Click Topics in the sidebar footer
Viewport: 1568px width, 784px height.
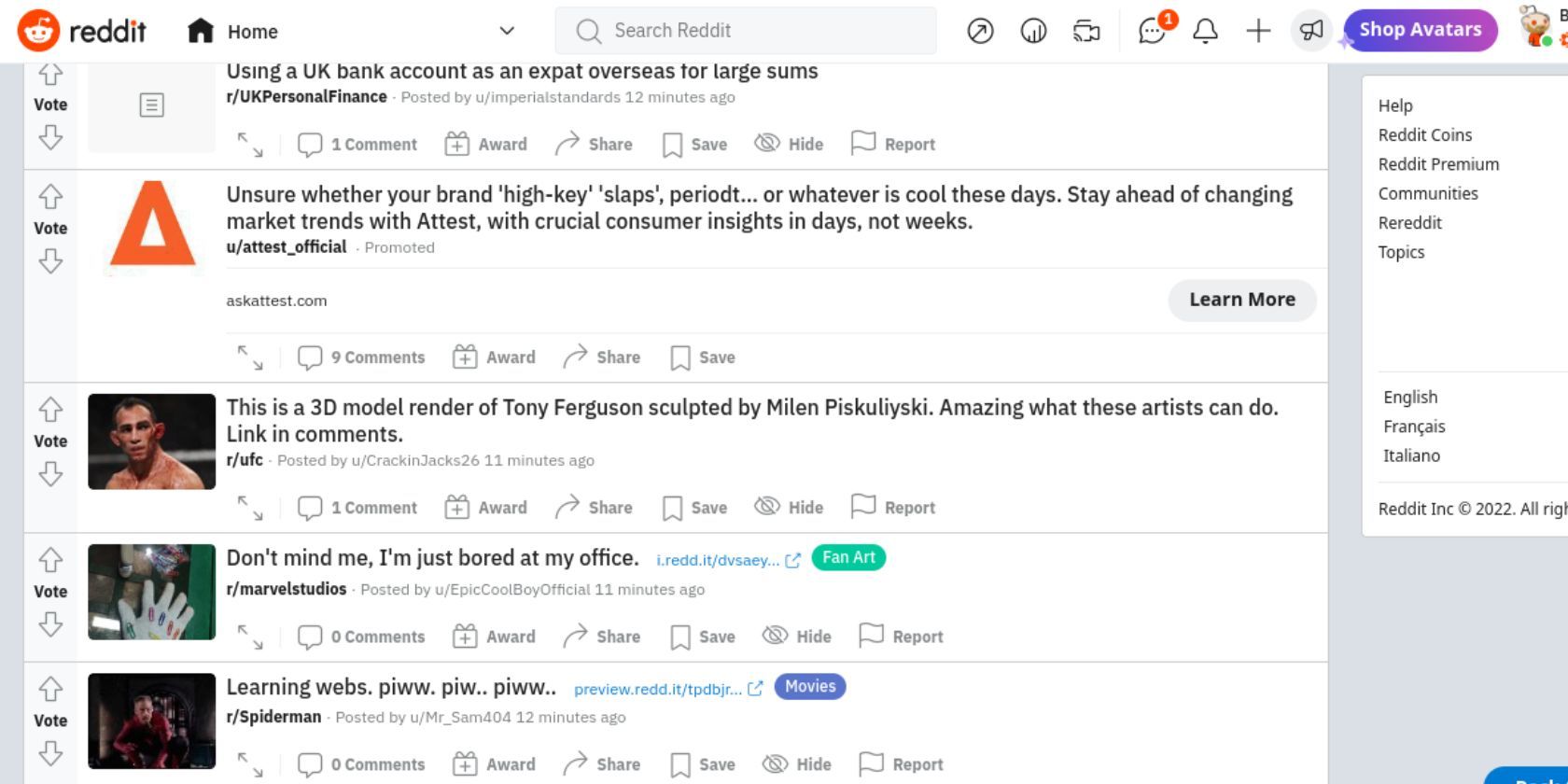[x=1401, y=252]
